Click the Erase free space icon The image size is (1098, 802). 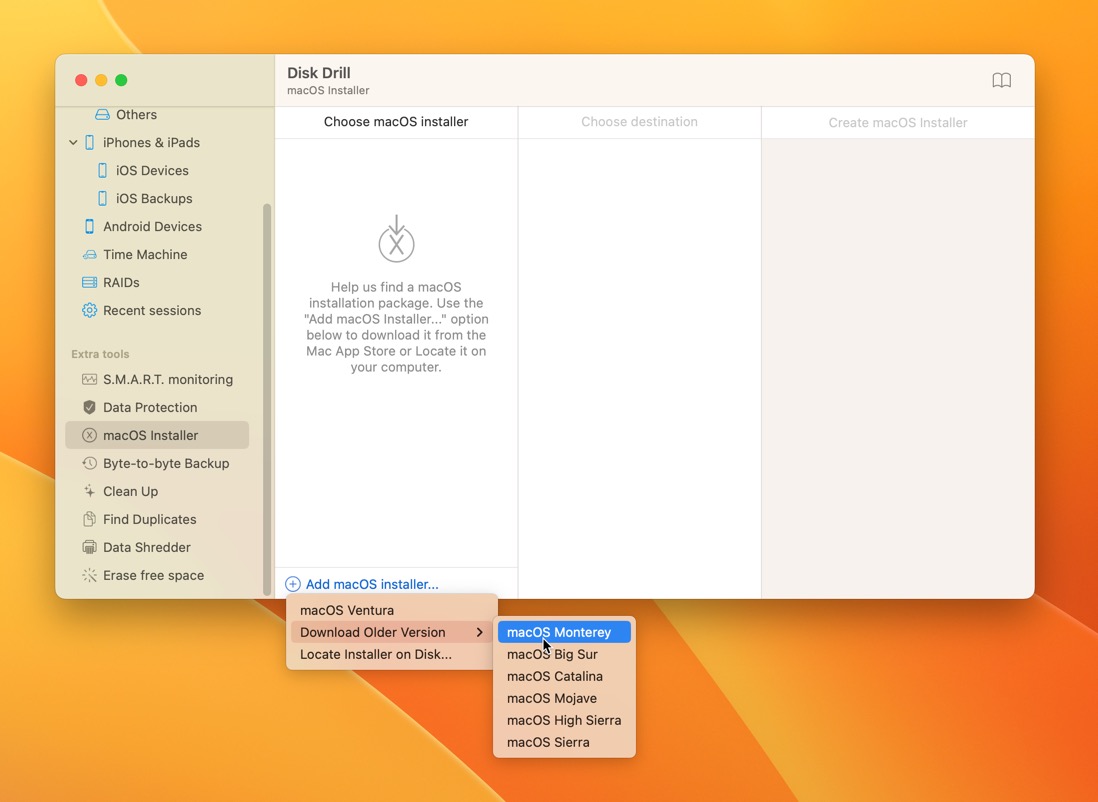[x=89, y=575]
